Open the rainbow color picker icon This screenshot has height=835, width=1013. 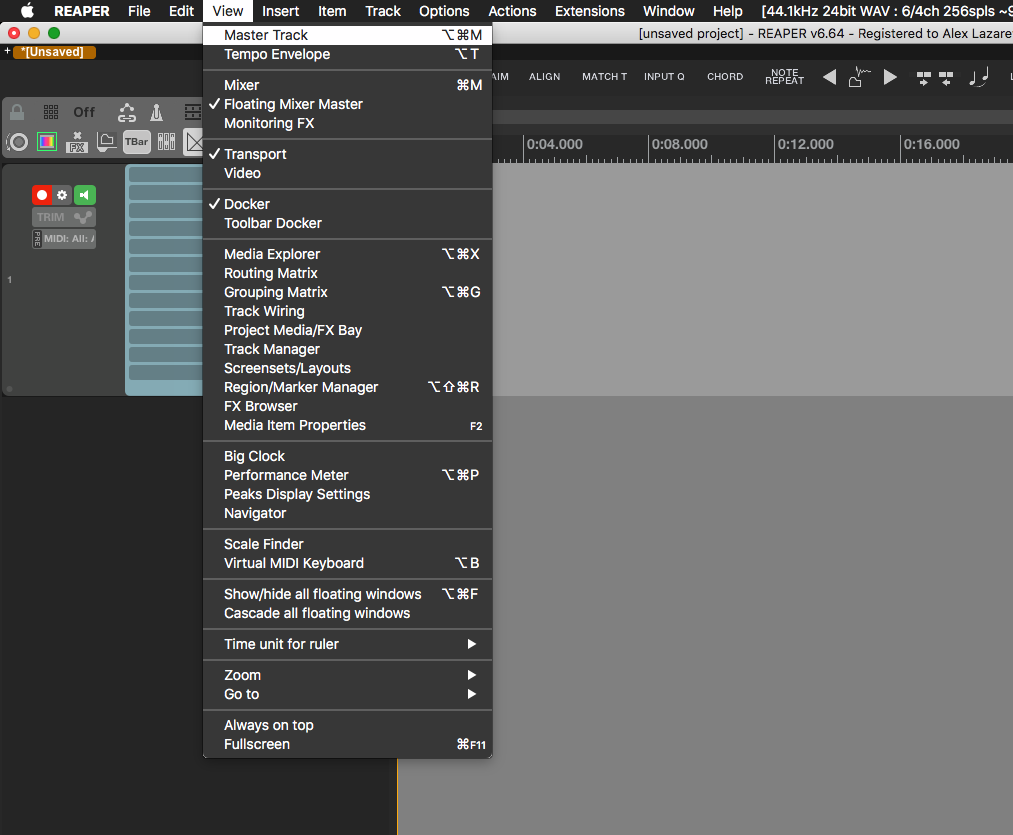[47, 142]
